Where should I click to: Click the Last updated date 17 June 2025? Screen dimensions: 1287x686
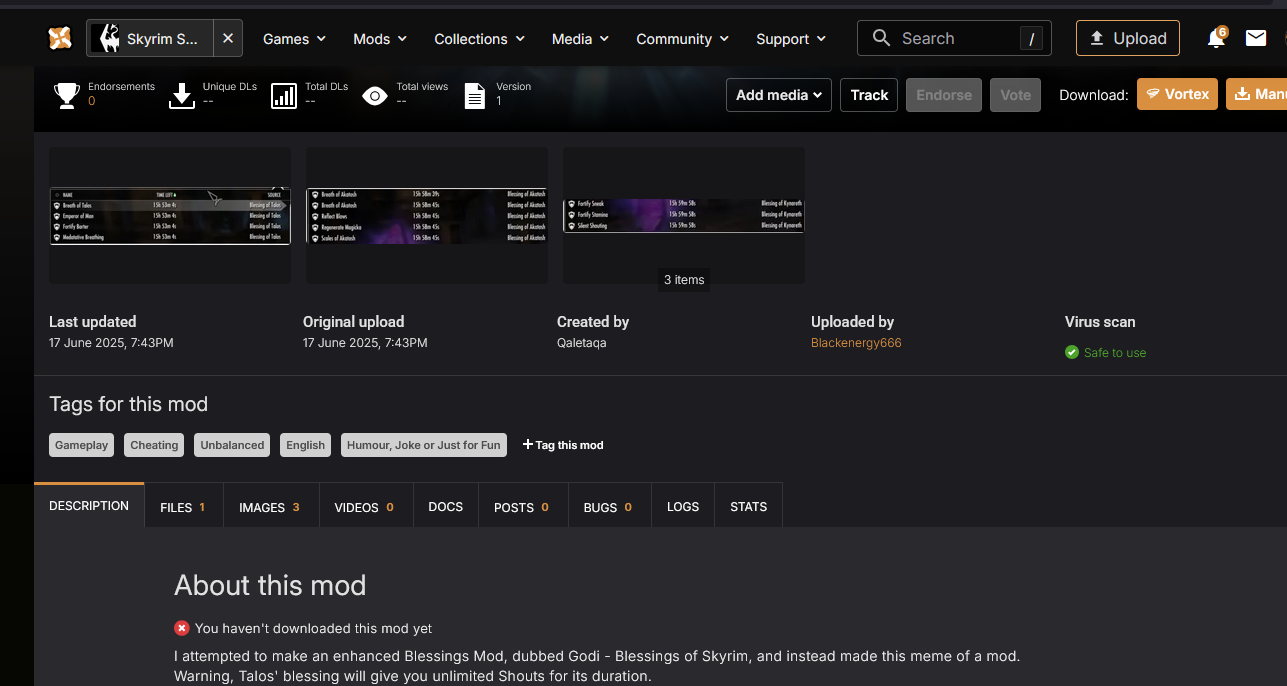[111, 343]
